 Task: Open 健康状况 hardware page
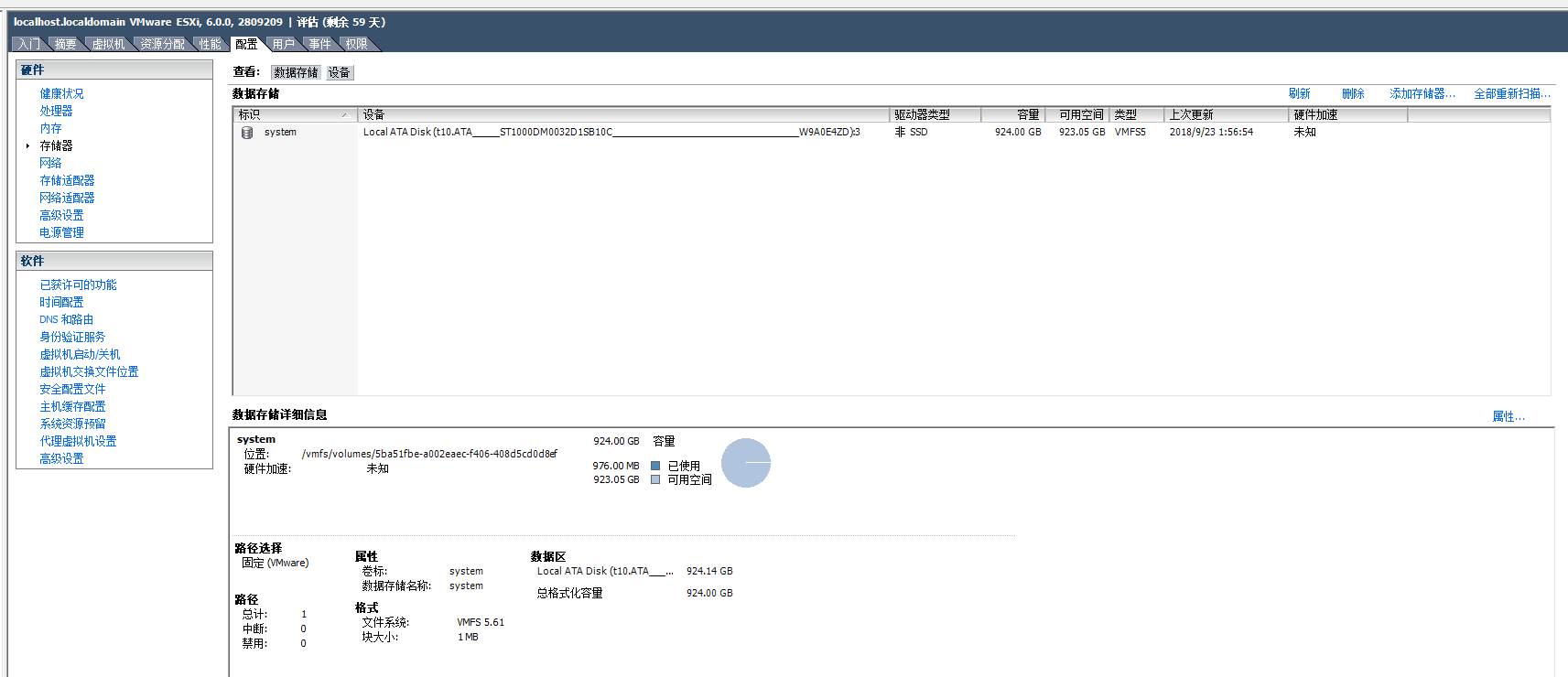61,93
